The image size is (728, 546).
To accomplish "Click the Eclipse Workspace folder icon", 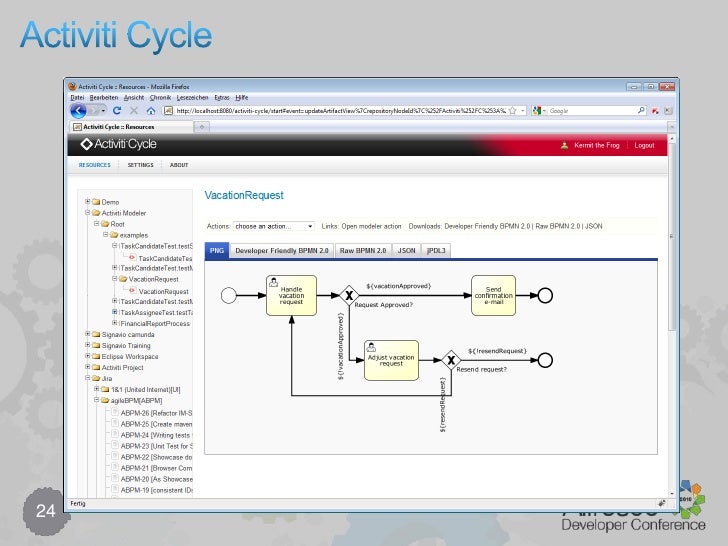I will point(96,356).
